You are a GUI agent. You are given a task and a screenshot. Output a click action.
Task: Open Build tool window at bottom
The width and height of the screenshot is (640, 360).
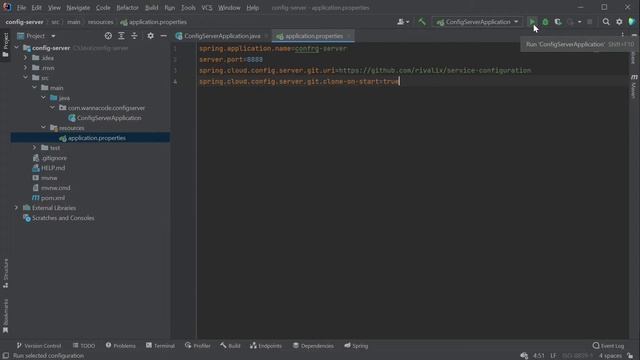click(230, 346)
